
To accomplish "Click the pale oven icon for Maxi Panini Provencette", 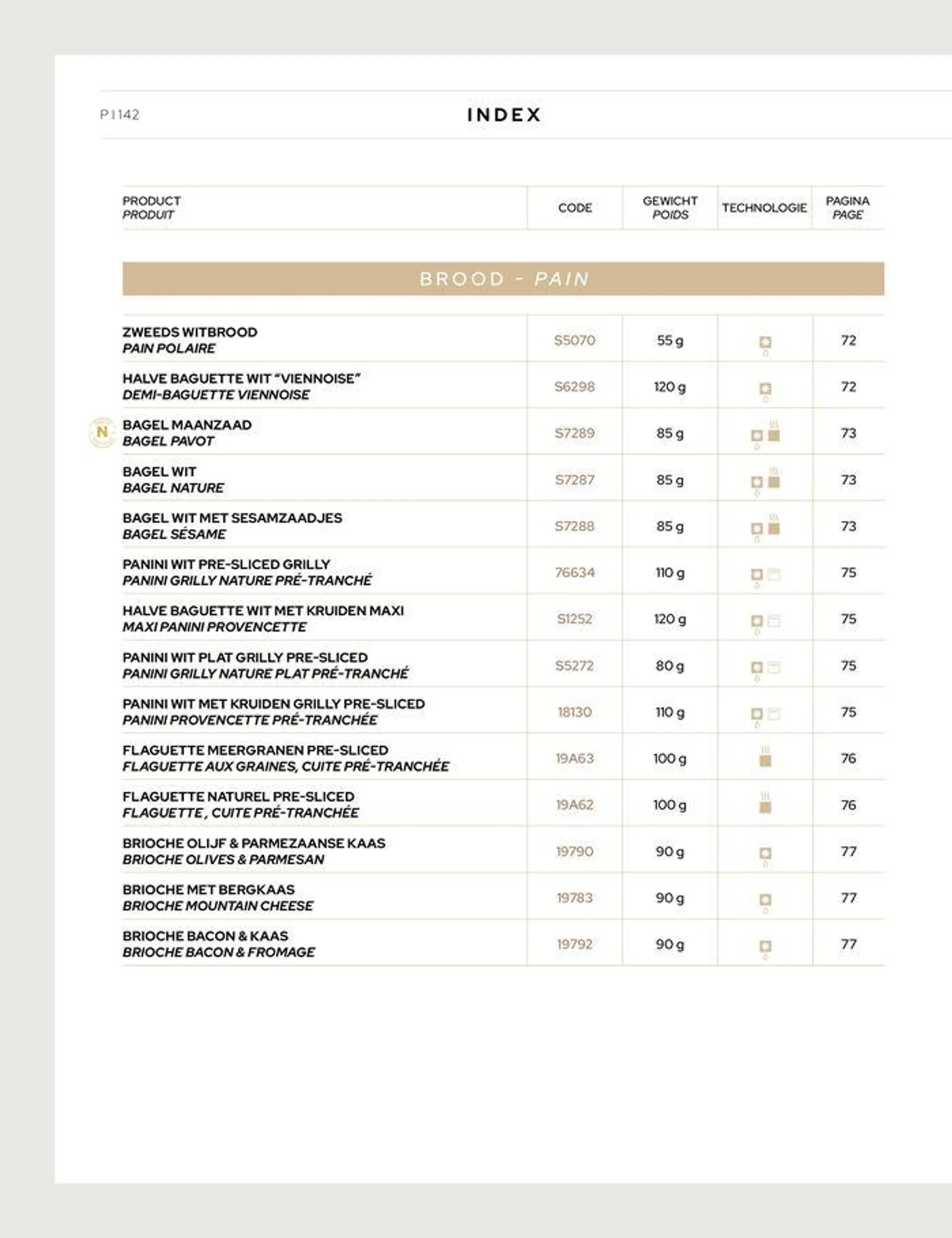I will pos(774,620).
